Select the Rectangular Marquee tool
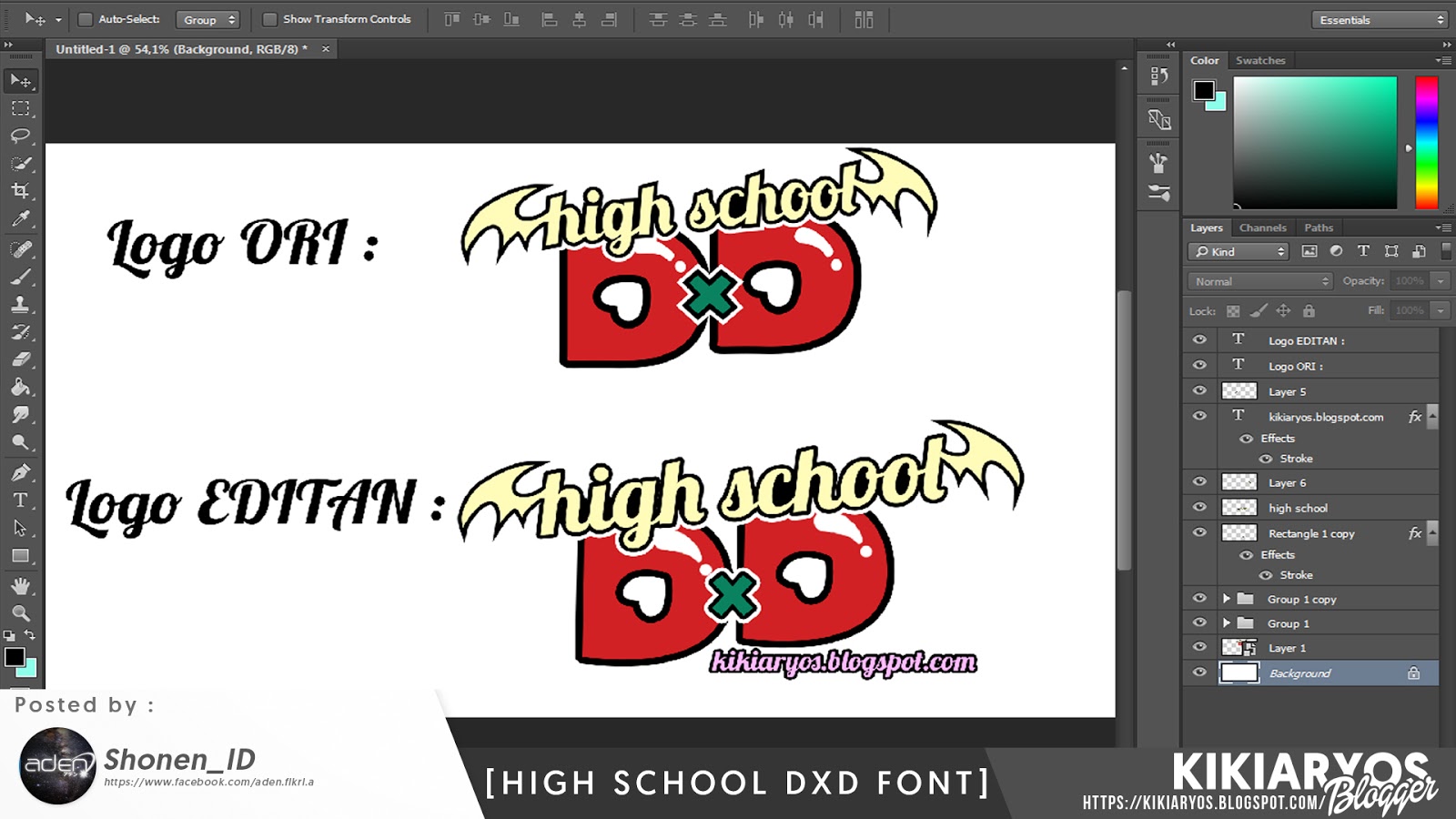1456x819 pixels. click(x=21, y=108)
